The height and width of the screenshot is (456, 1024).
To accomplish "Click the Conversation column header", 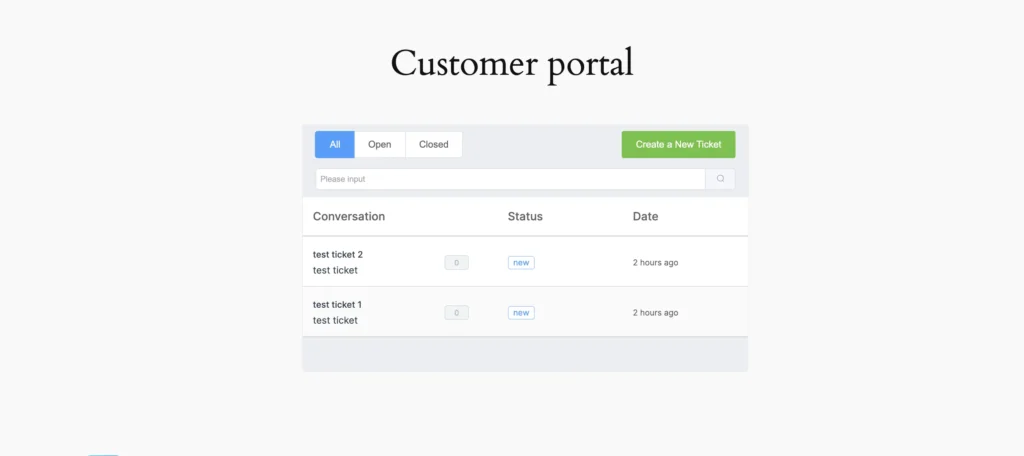I will click(x=349, y=216).
